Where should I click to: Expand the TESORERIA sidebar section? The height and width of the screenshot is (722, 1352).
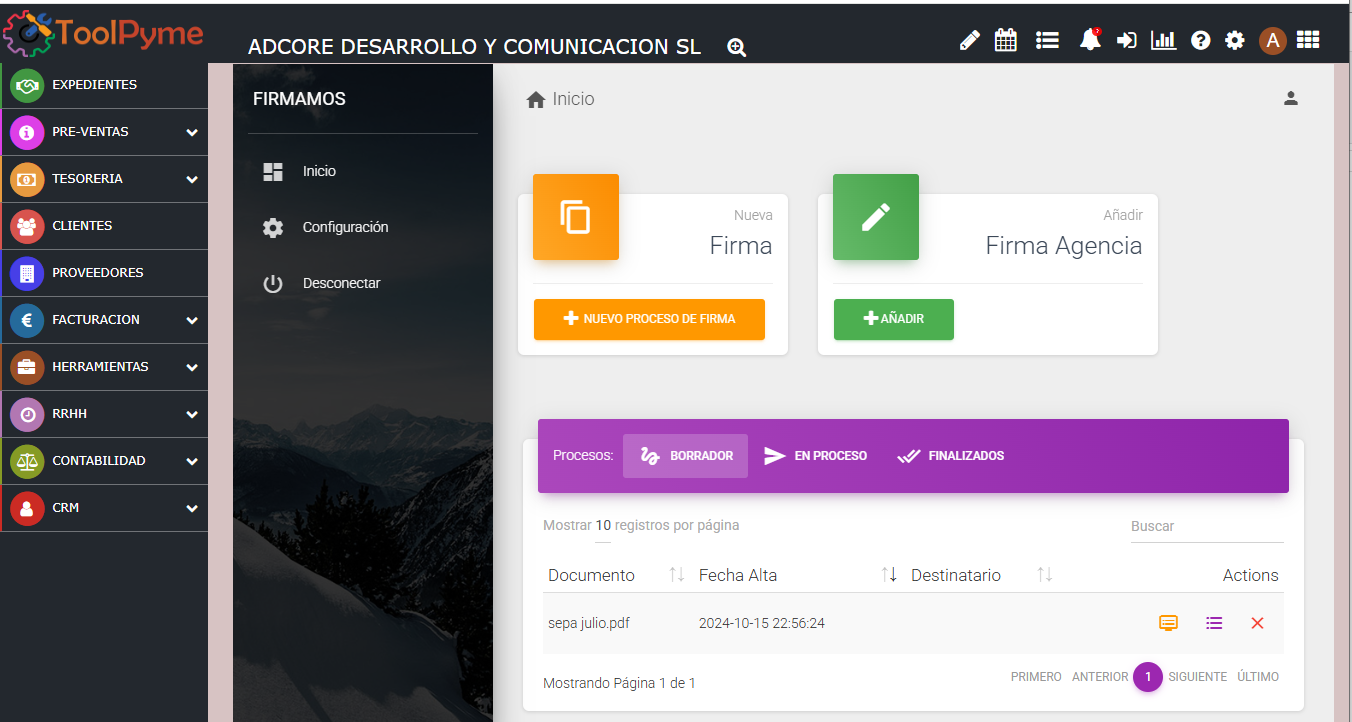point(192,179)
